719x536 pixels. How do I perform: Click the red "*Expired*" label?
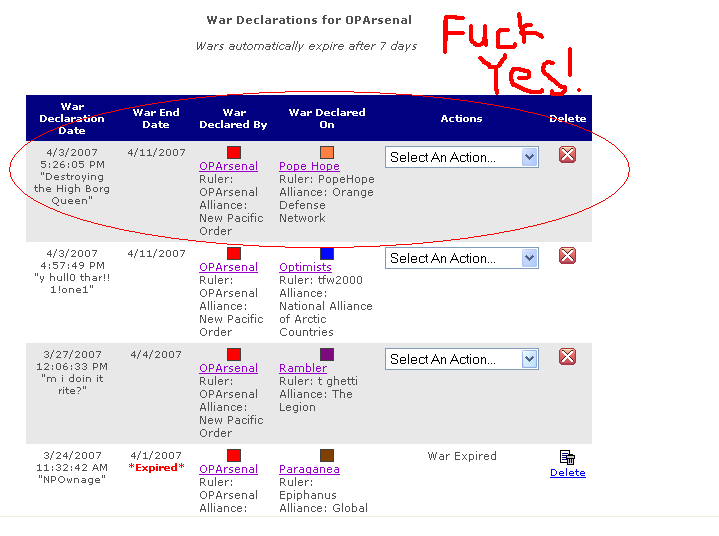pos(156,467)
